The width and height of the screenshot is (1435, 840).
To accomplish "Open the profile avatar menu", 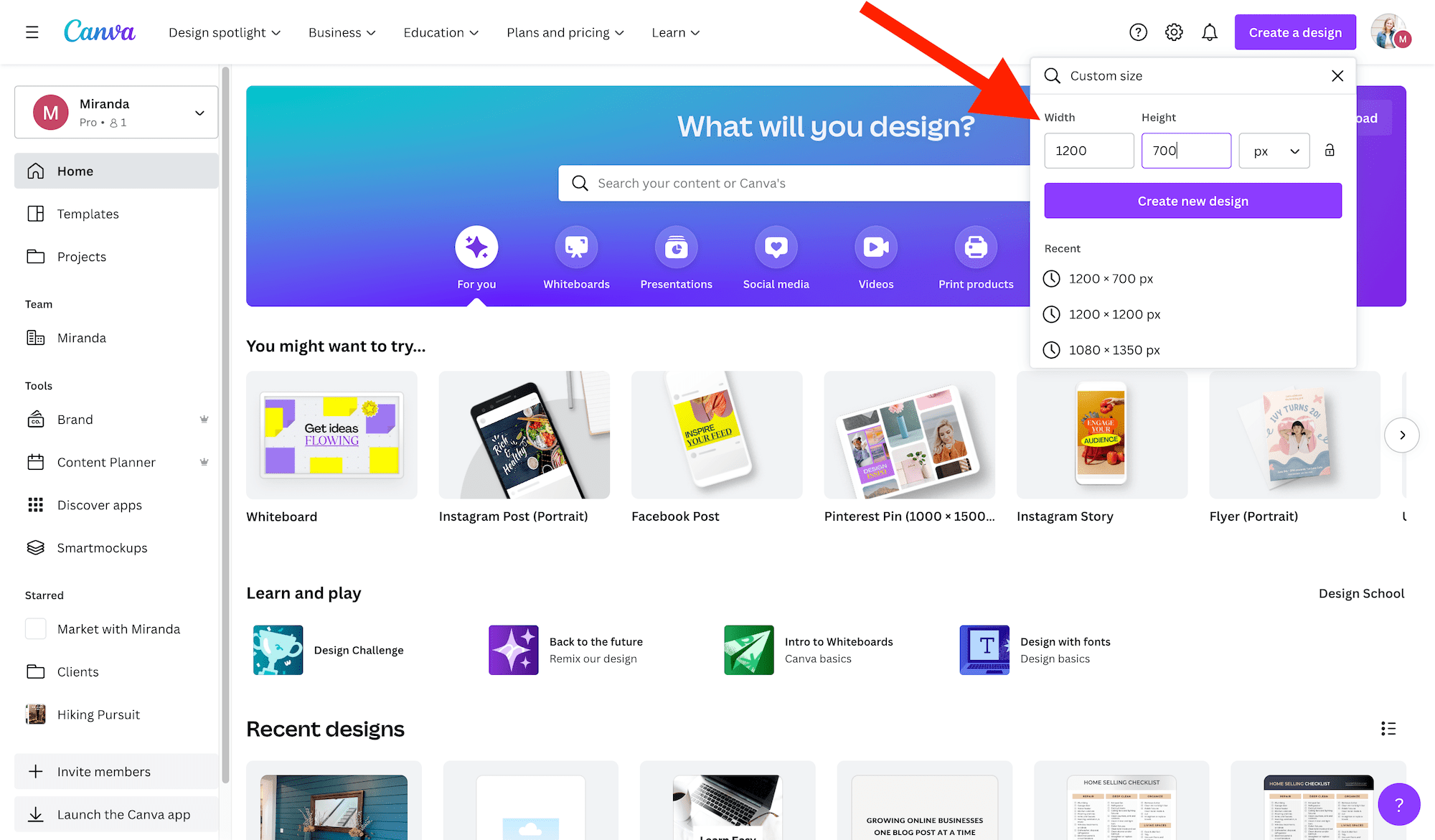I will (1391, 32).
